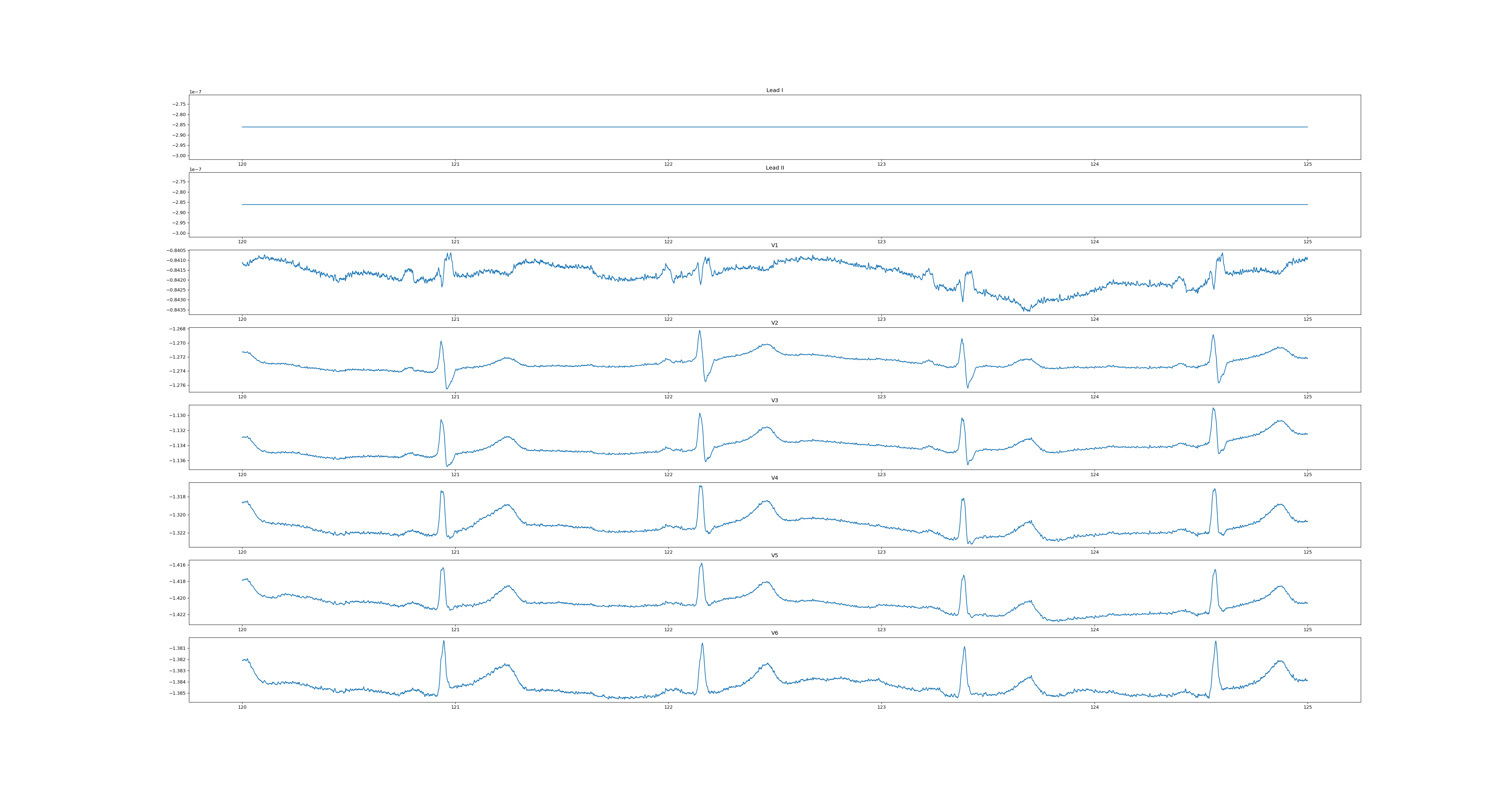Click the 124 x-axis tick under V1 plot
Viewport: 1512px width, 789px height.
1094,319
